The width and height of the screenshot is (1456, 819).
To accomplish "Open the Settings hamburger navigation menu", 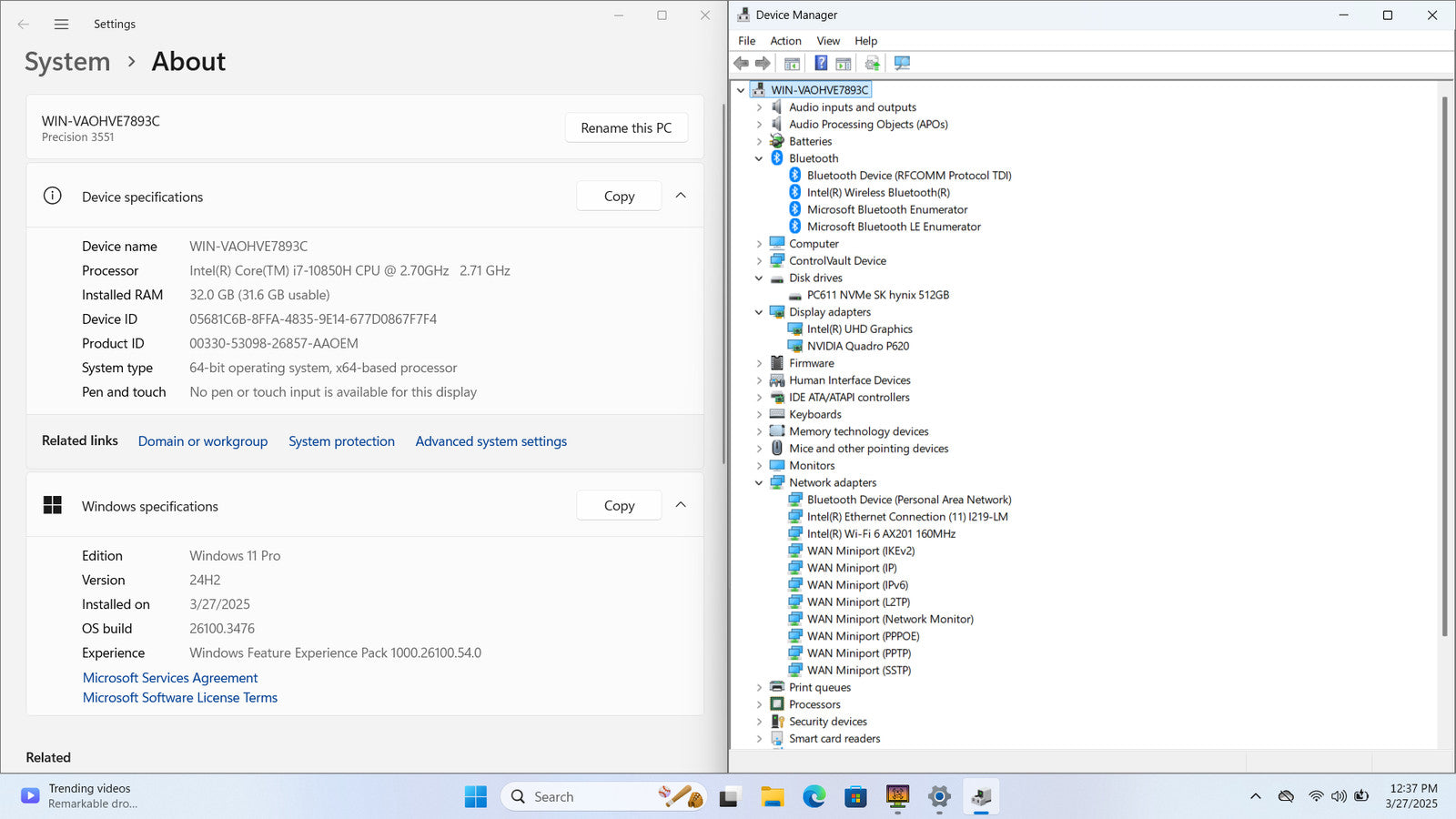I will coord(61,25).
